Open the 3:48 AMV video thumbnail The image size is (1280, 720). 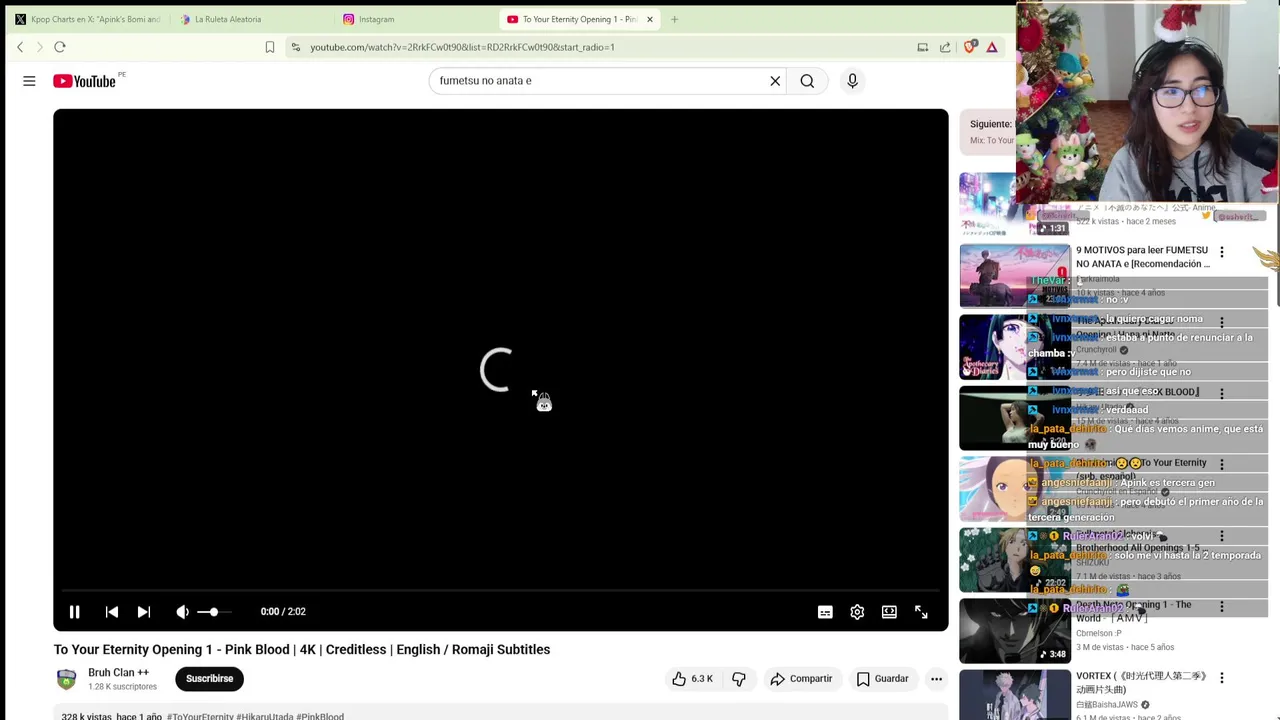pyautogui.click(x=1015, y=631)
